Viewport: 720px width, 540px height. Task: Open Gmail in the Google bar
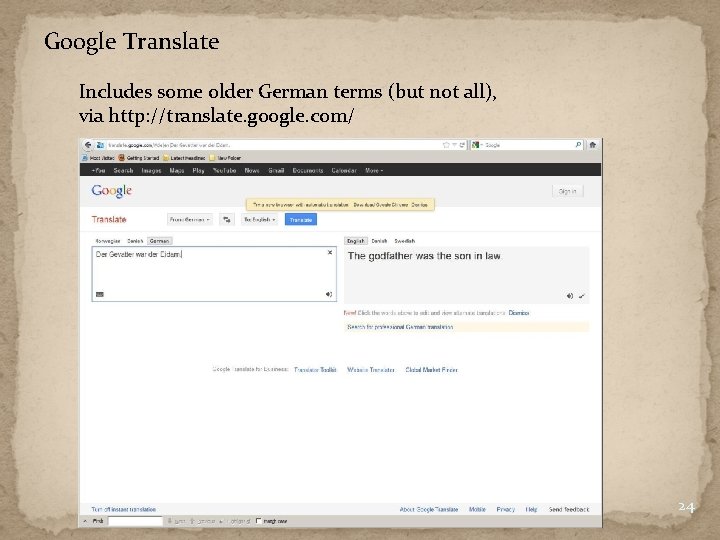pos(276,170)
